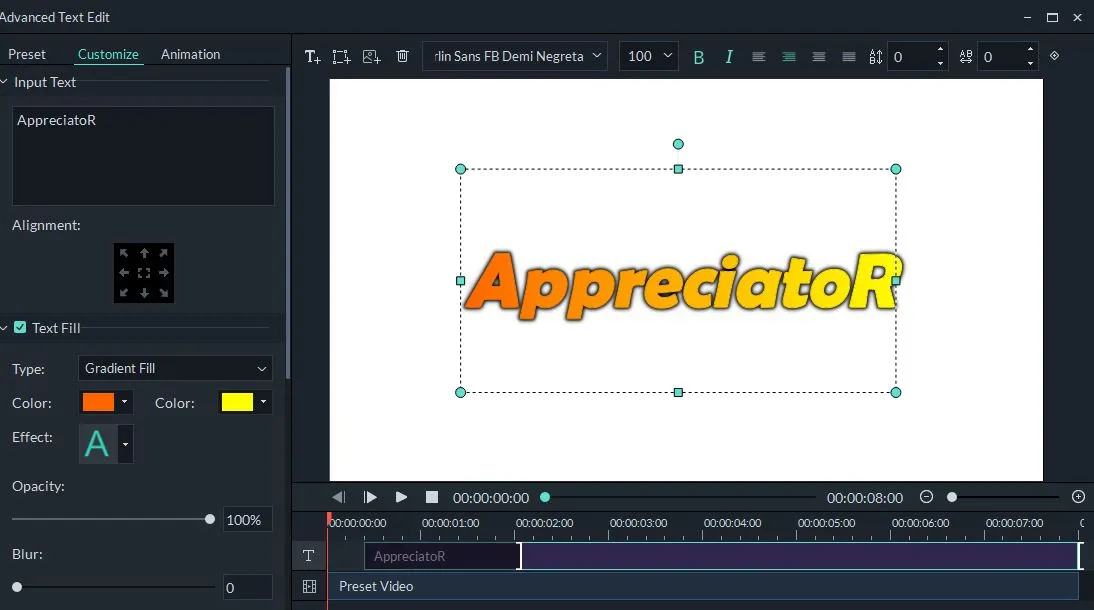Click the timeline zoom slider handle

coord(952,497)
